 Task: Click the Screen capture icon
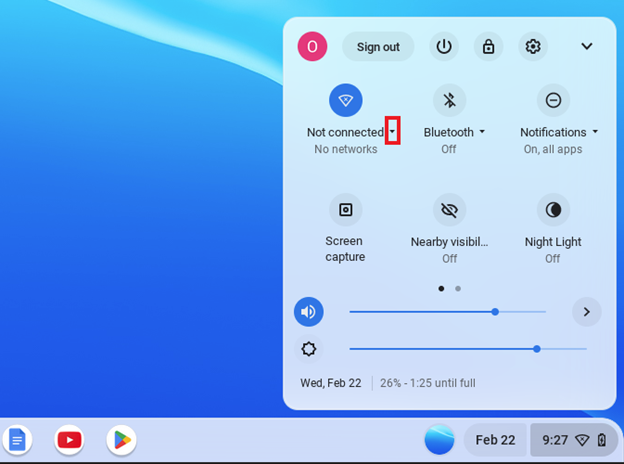coord(345,210)
